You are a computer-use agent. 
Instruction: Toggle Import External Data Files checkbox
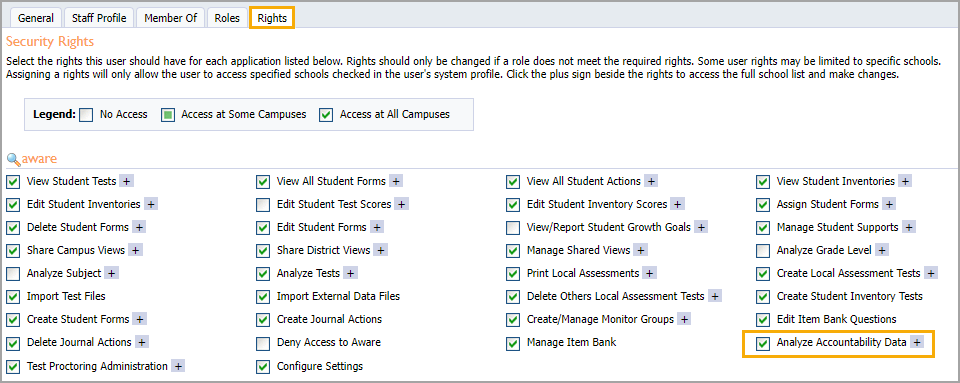click(263, 297)
